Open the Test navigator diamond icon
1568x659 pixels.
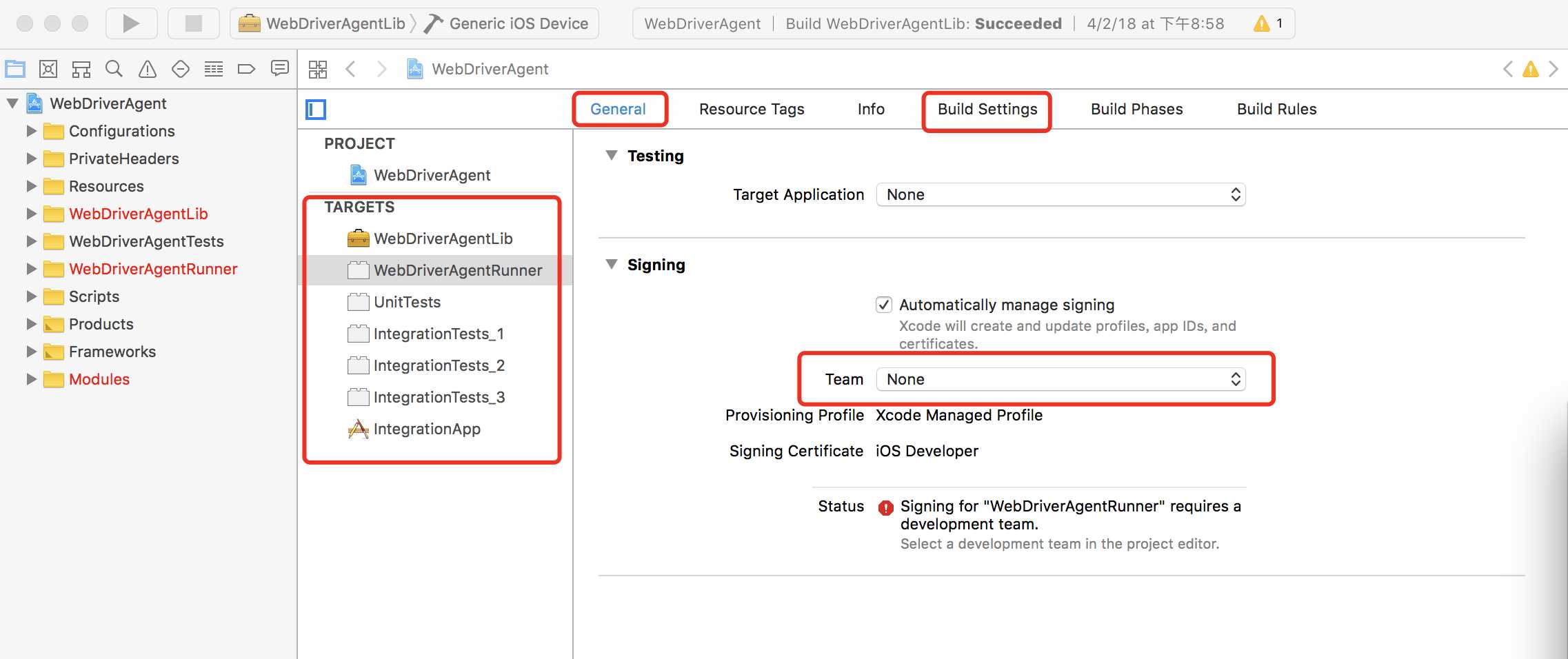pyautogui.click(x=181, y=69)
